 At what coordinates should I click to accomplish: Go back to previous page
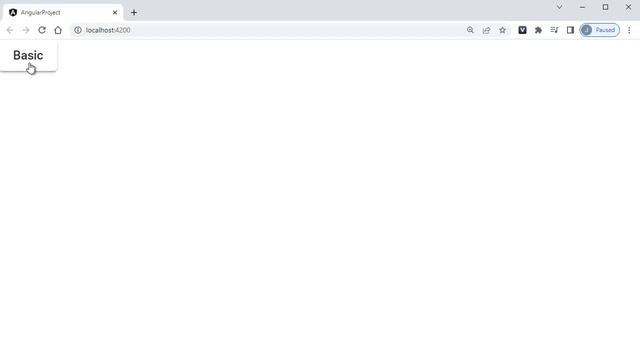click(10, 30)
